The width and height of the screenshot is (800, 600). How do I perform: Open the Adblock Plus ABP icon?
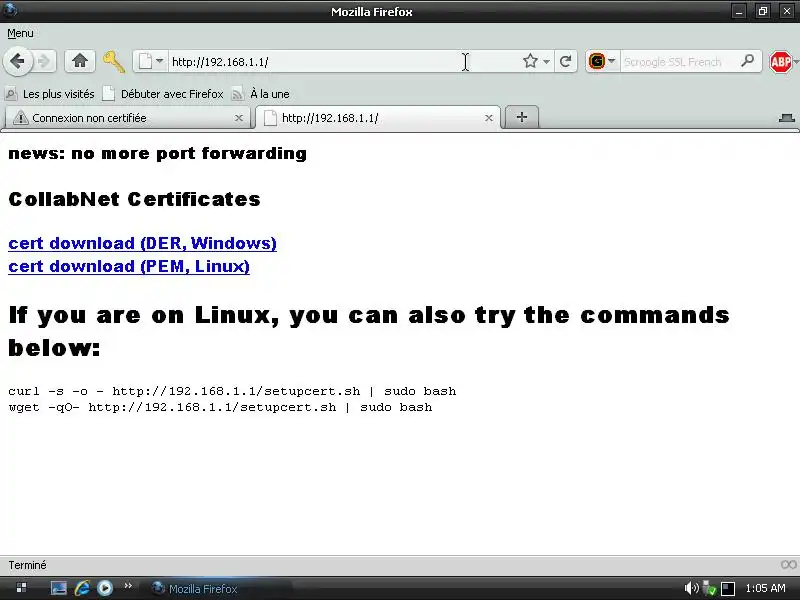[x=780, y=62]
